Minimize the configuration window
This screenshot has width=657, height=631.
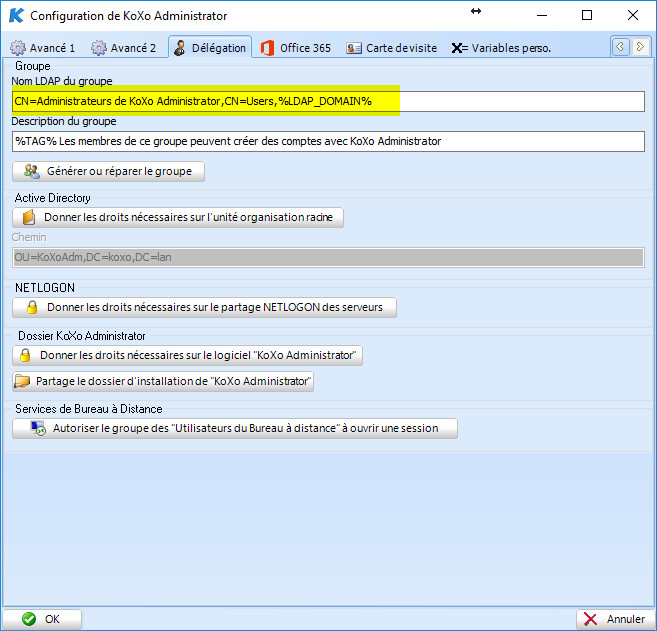[542, 15]
